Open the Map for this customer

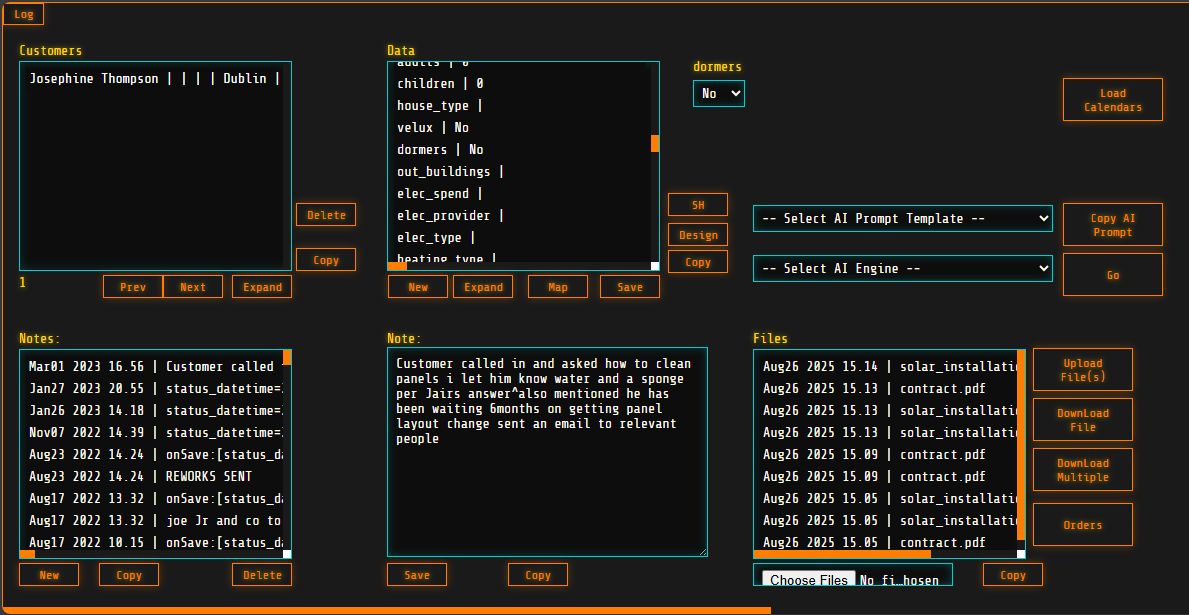click(x=557, y=287)
